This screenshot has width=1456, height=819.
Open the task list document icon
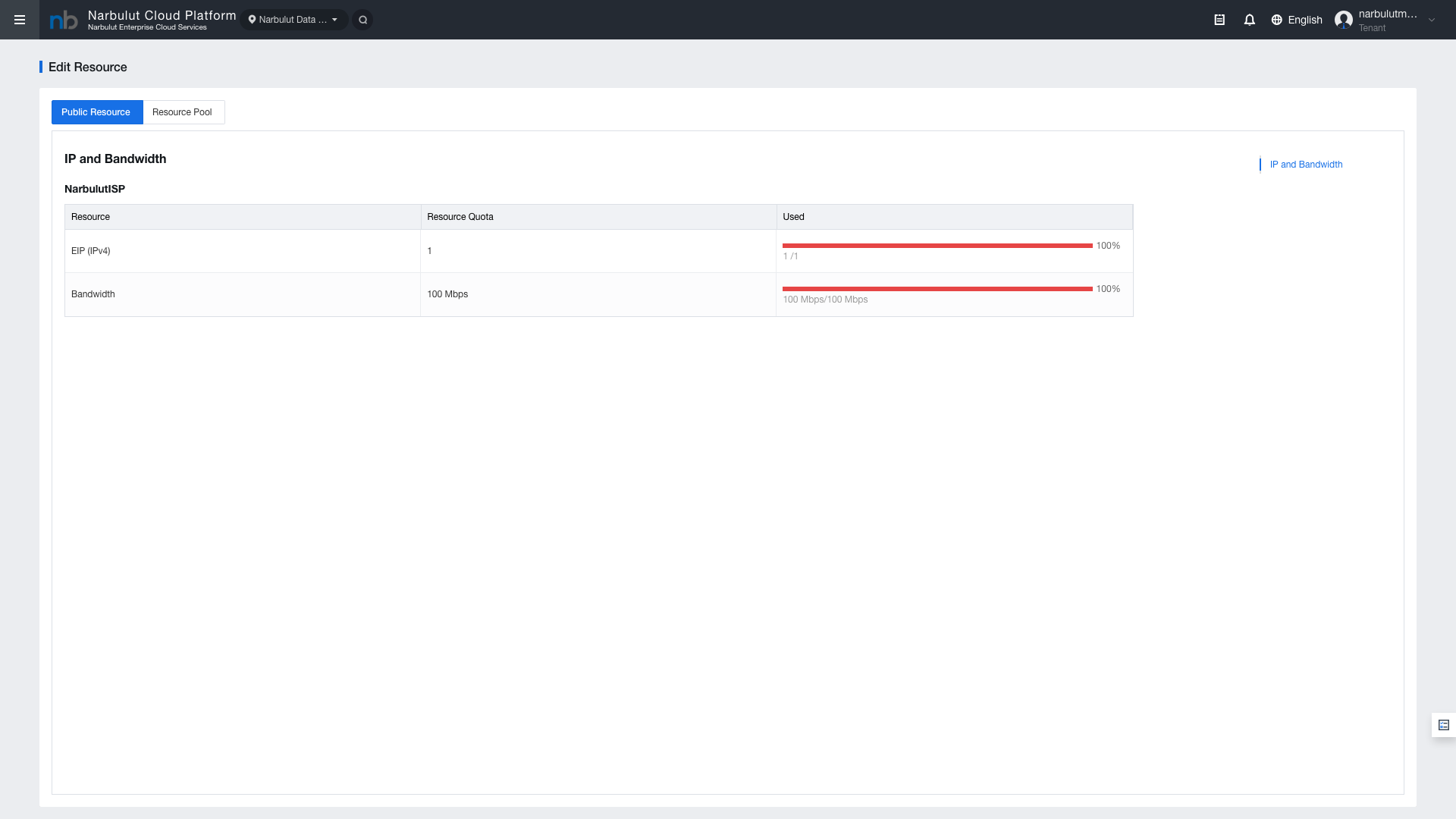click(1219, 20)
